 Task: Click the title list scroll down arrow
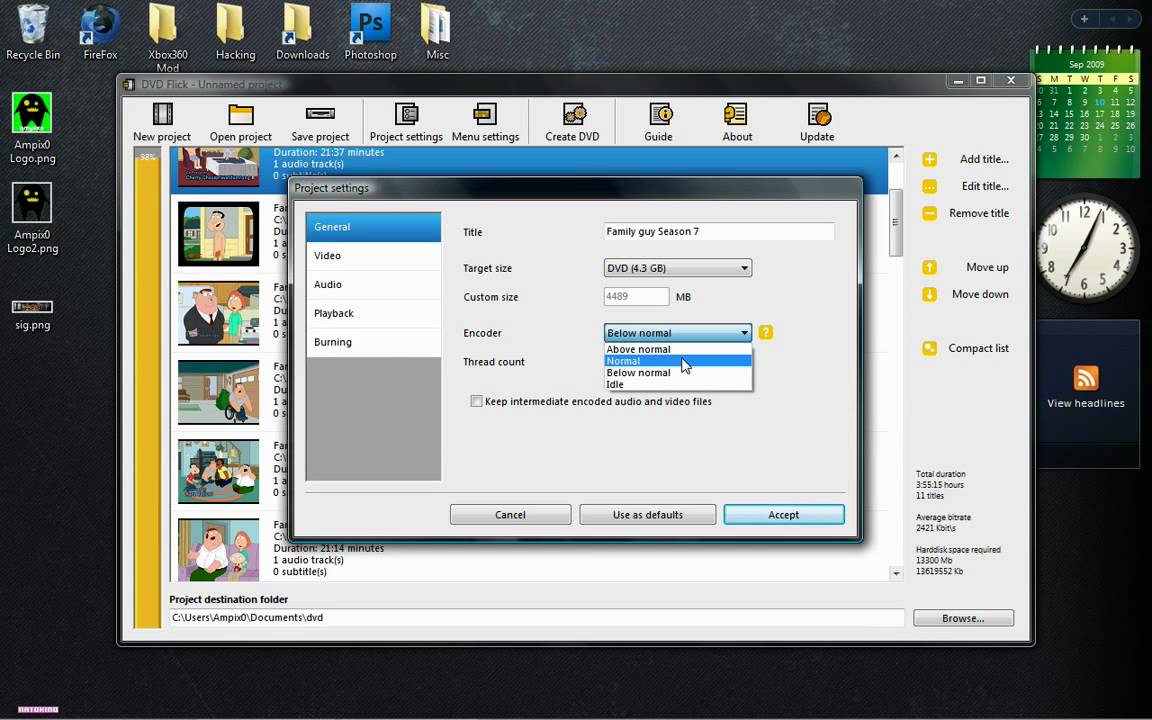click(x=896, y=573)
